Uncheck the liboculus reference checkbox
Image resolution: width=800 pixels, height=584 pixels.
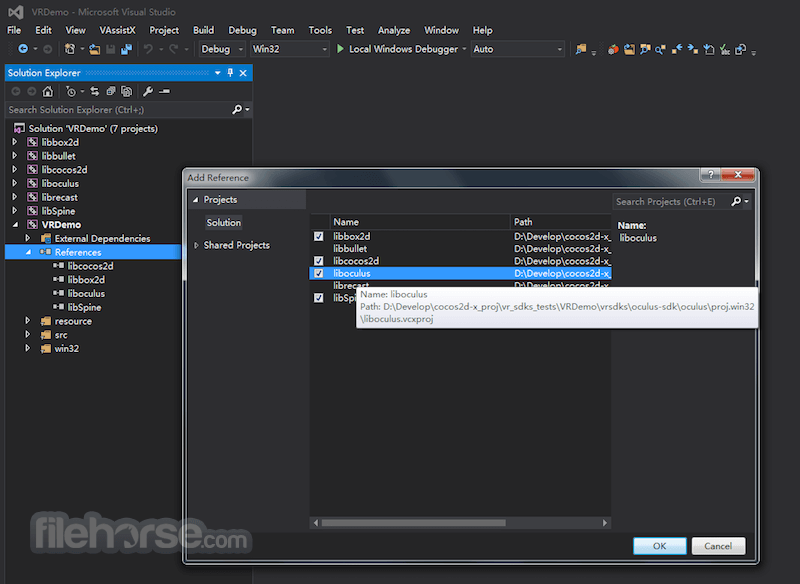coord(318,273)
